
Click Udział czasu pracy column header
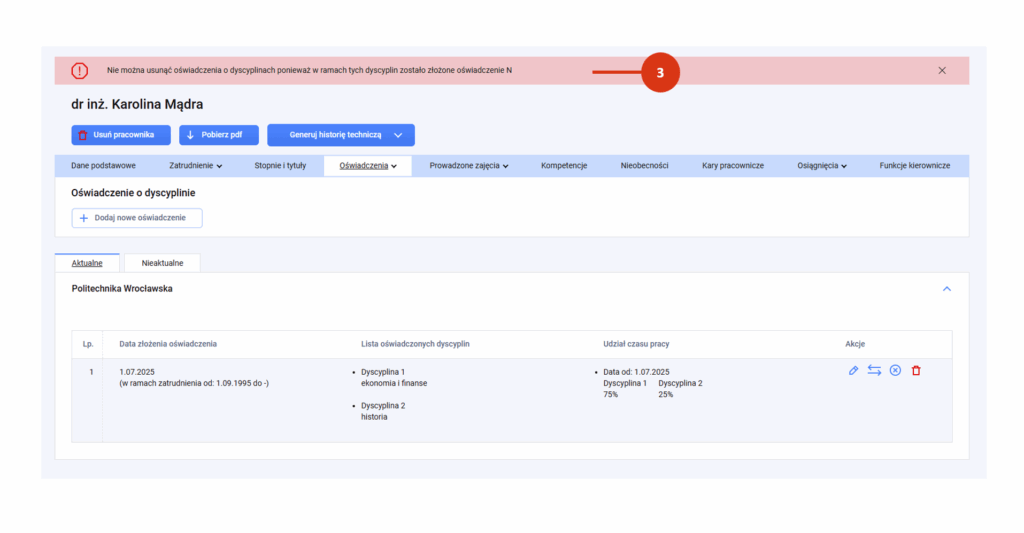[x=636, y=344]
